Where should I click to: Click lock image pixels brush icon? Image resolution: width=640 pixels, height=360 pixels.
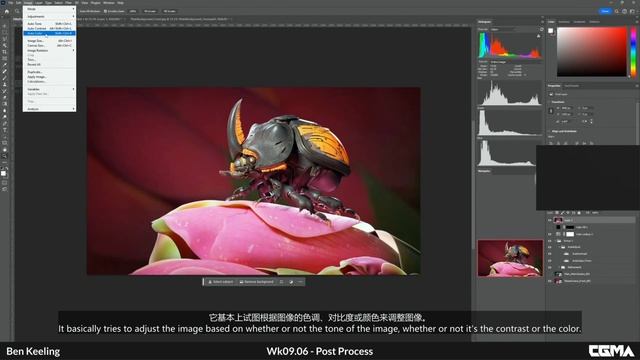(562, 213)
